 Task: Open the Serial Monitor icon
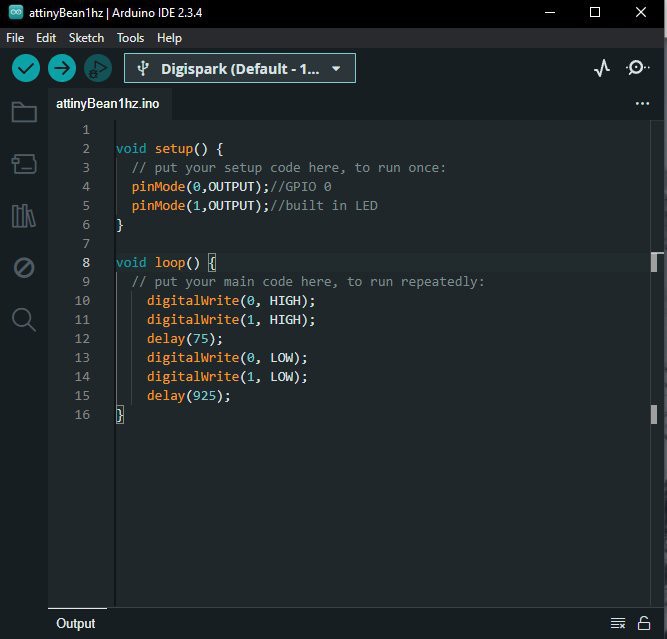tap(637, 68)
